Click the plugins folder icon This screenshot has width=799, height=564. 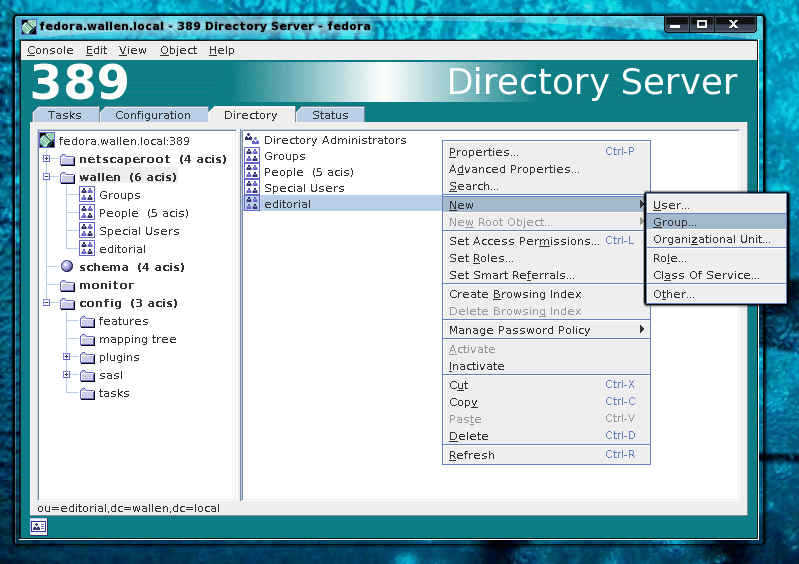pos(88,358)
